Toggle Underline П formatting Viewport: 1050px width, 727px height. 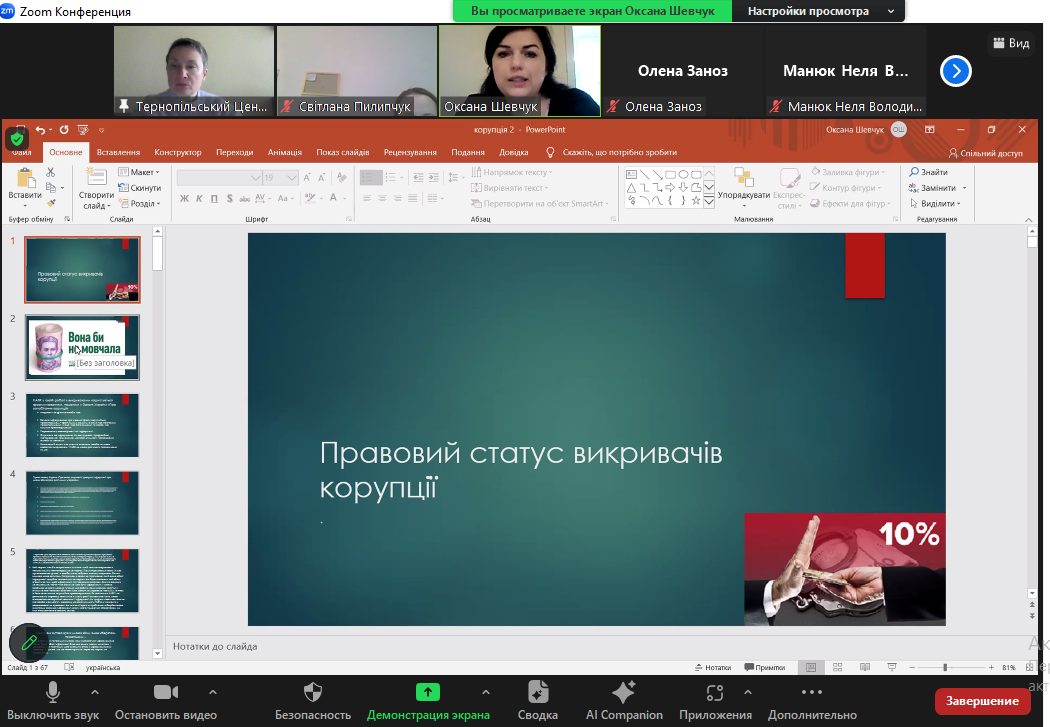pos(214,198)
